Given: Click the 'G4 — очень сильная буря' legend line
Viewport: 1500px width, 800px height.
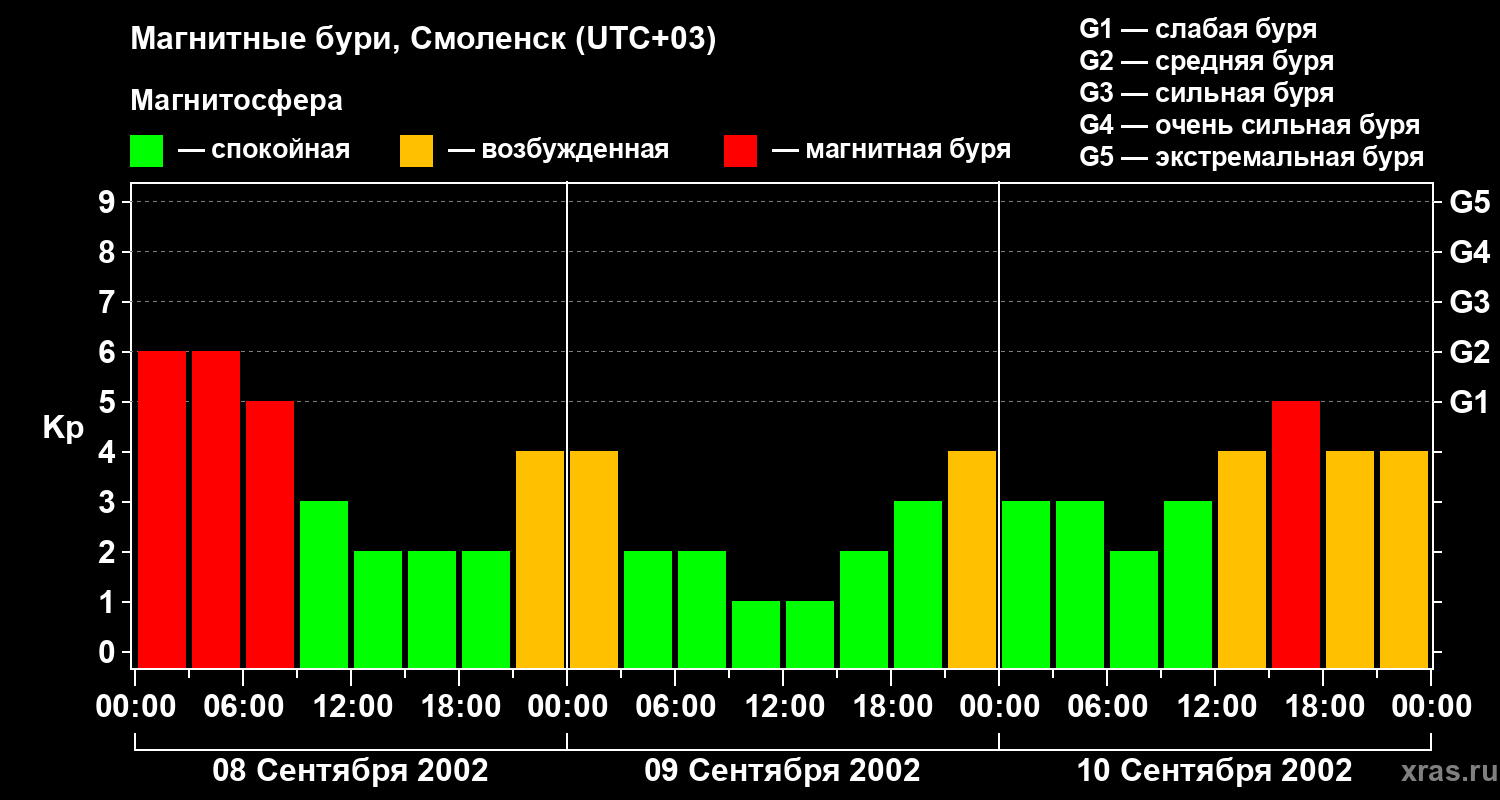Looking at the screenshot, I should pyautogui.click(x=1249, y=125).
